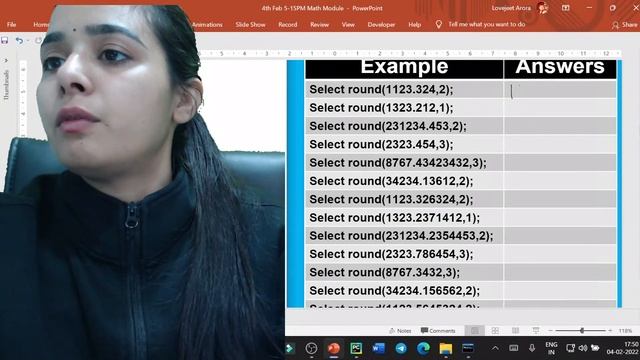Open Ribbon Display Options icon

coord(565,8)
